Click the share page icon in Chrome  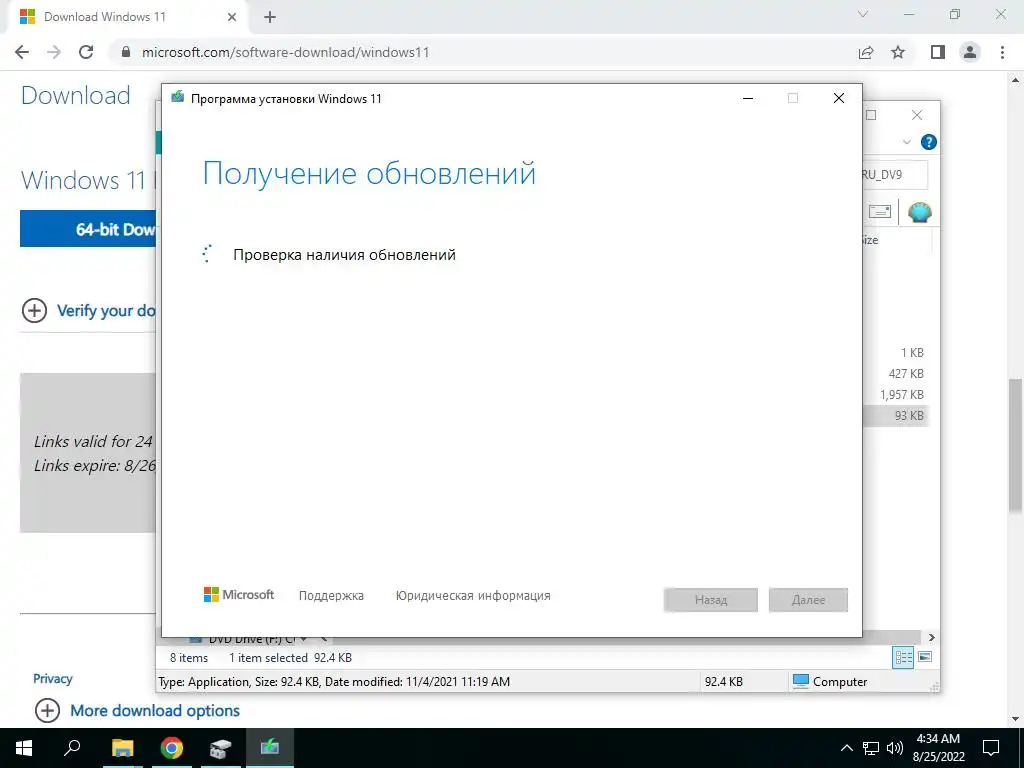pos(866,52)
